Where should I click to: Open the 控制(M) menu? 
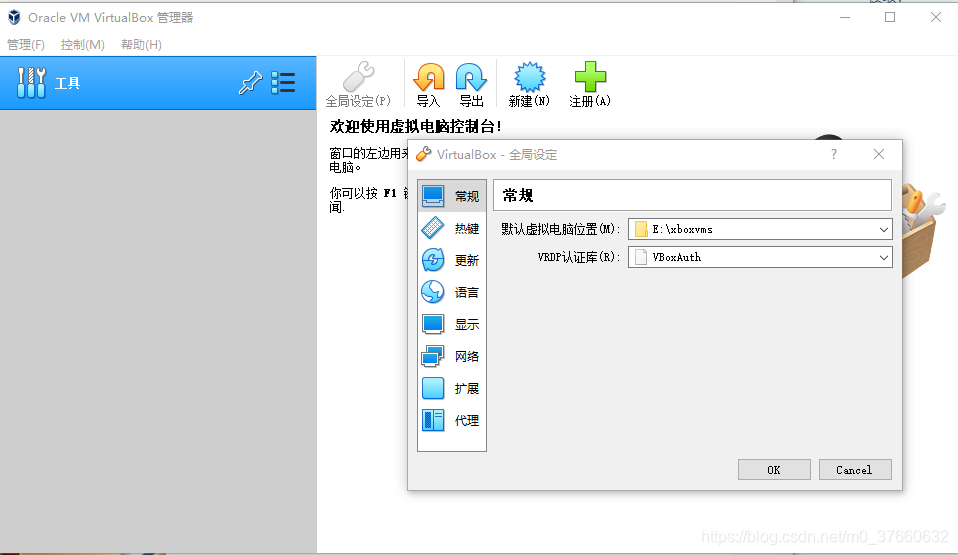pos(82,45)
